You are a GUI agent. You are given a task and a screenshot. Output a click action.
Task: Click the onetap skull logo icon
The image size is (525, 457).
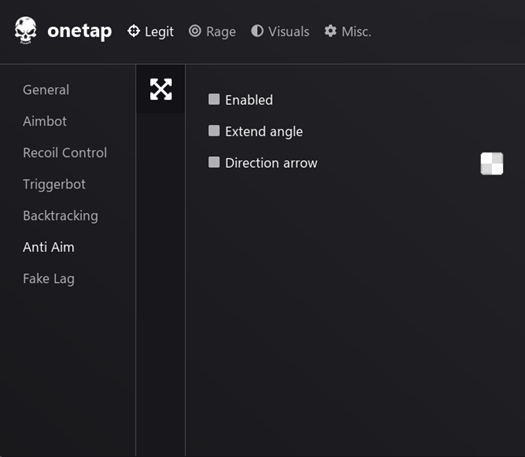tap(25, 30)
